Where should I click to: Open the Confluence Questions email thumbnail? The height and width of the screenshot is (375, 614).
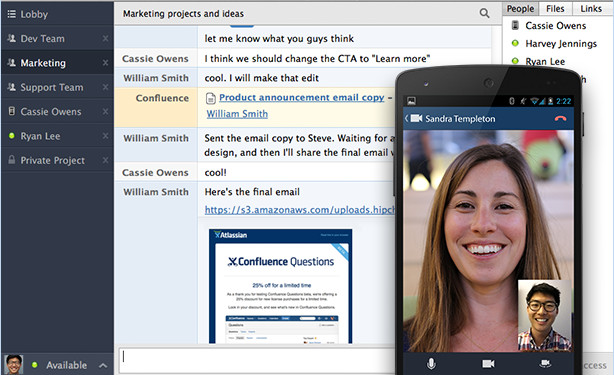point(280,286)
